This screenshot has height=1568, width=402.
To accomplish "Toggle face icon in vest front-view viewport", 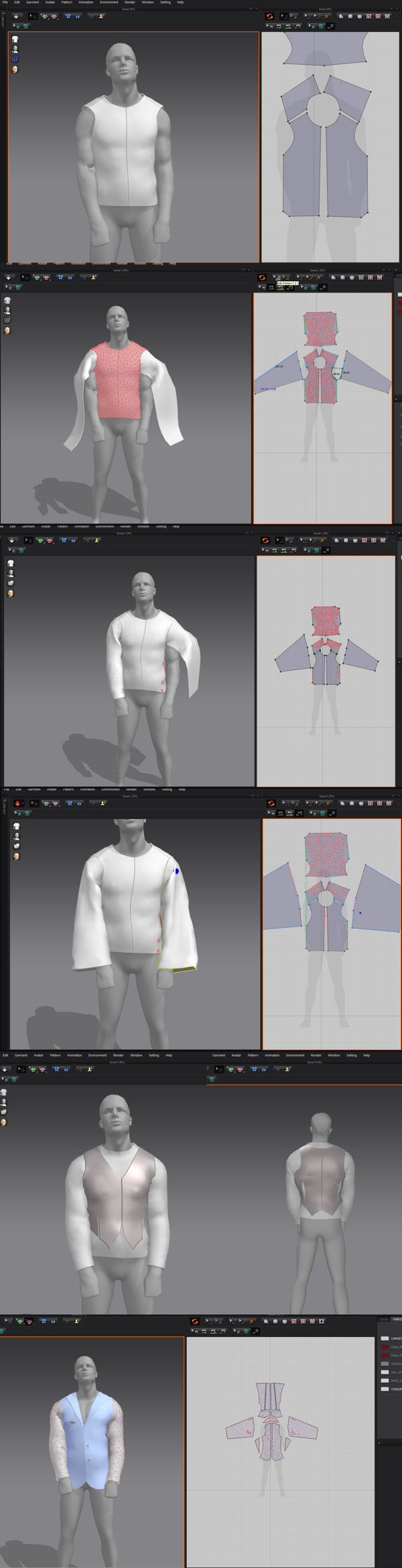I will coord(4,1123).
